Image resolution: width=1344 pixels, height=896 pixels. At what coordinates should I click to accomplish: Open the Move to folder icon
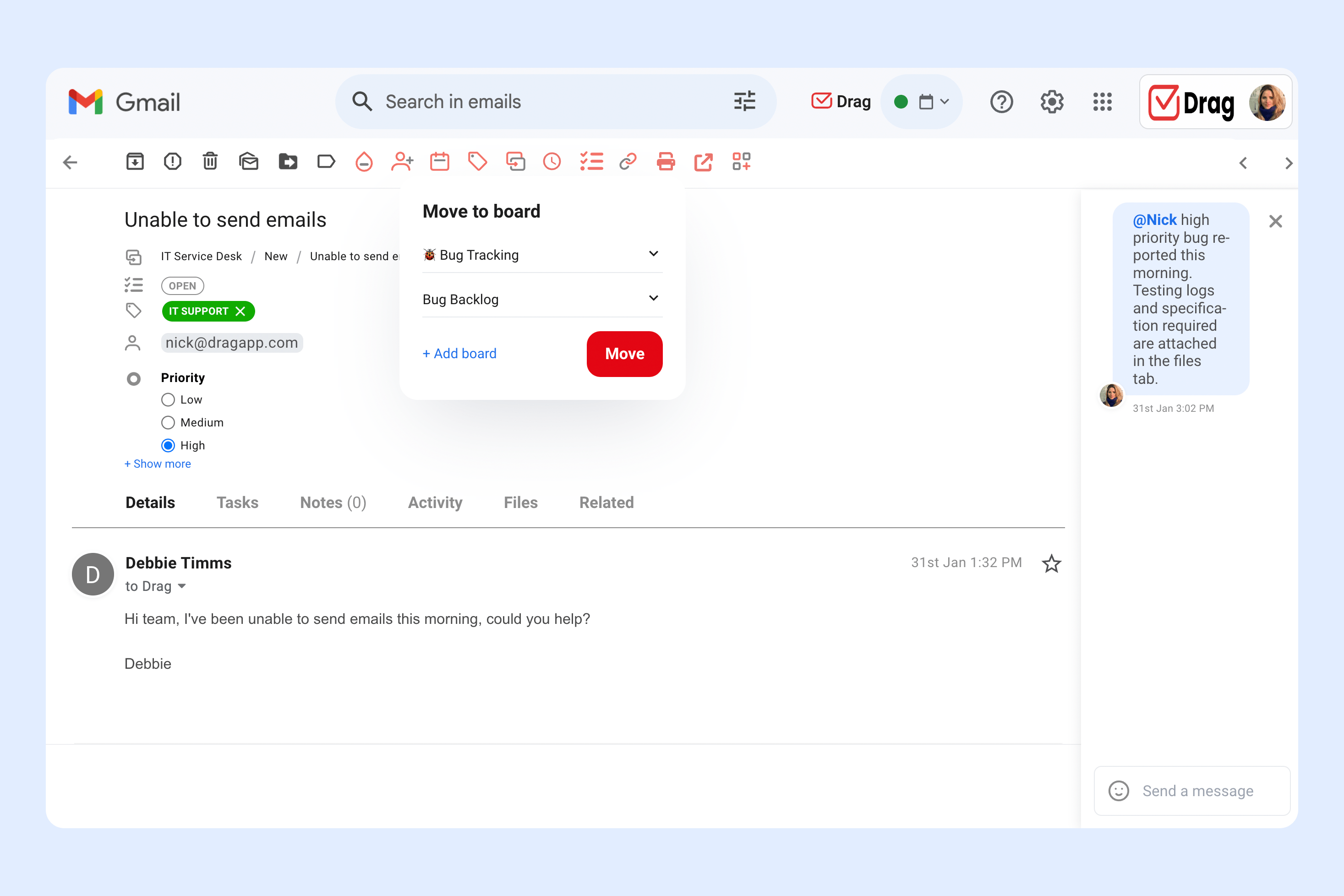(288, 162)
